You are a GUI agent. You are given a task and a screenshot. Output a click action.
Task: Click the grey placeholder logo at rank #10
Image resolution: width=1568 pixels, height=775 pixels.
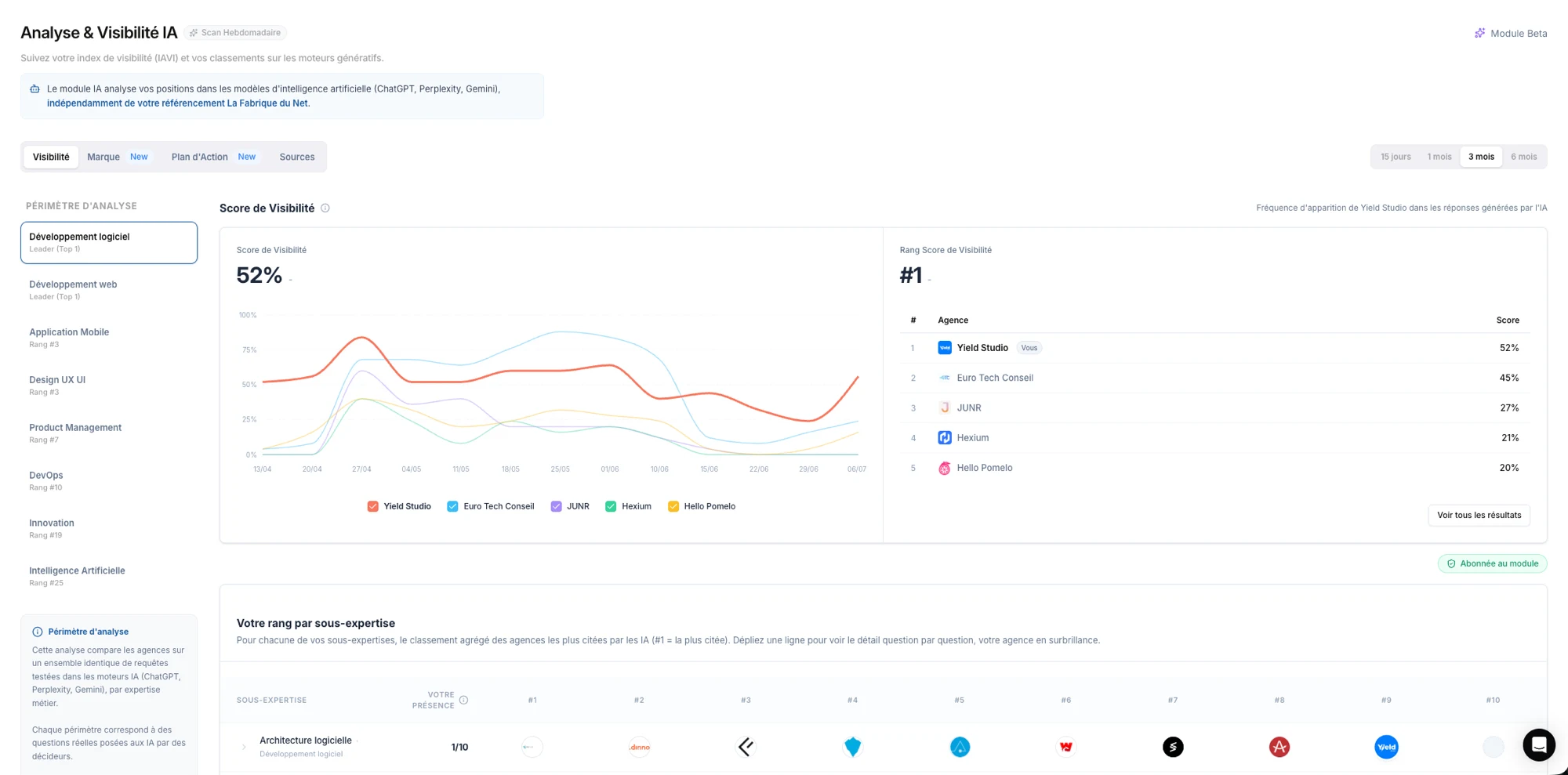(x=1493, y=747)
